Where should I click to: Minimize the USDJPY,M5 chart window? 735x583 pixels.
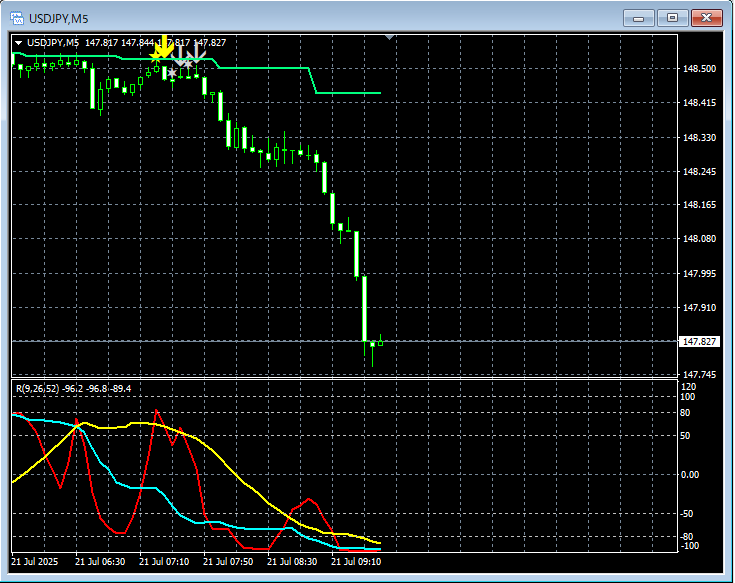pyautogui.click(x=638, y=17)
